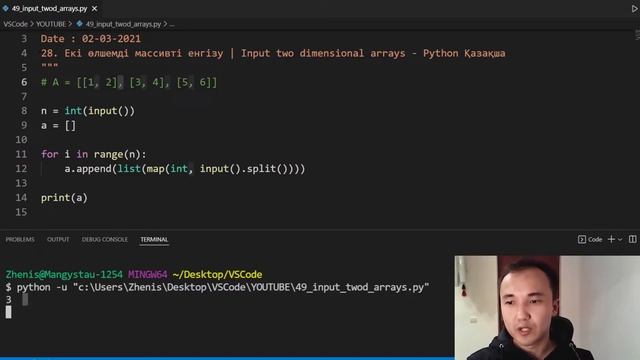Click 49_input_twod_arrays.py breadcrumb file
640x360 pixels.
[x=123, y=24]
